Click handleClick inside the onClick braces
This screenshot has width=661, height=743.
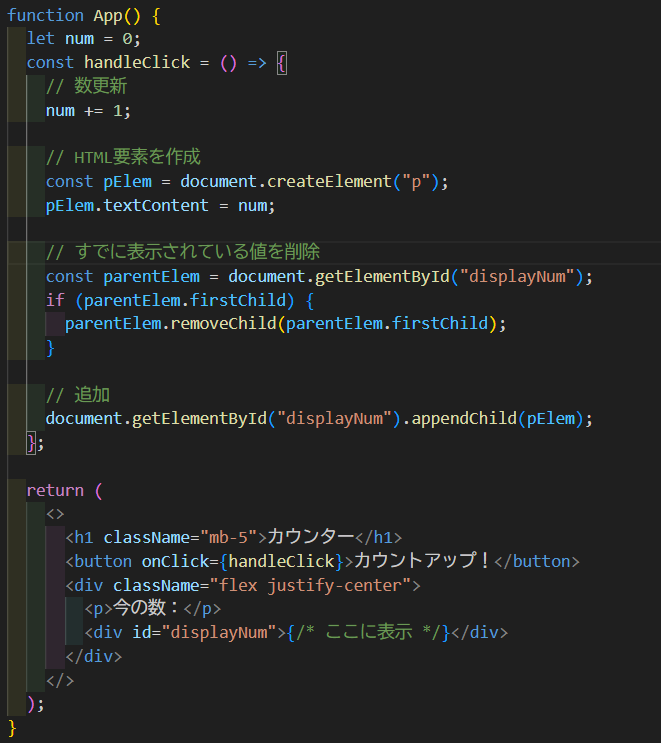click(x=281, y=562)
